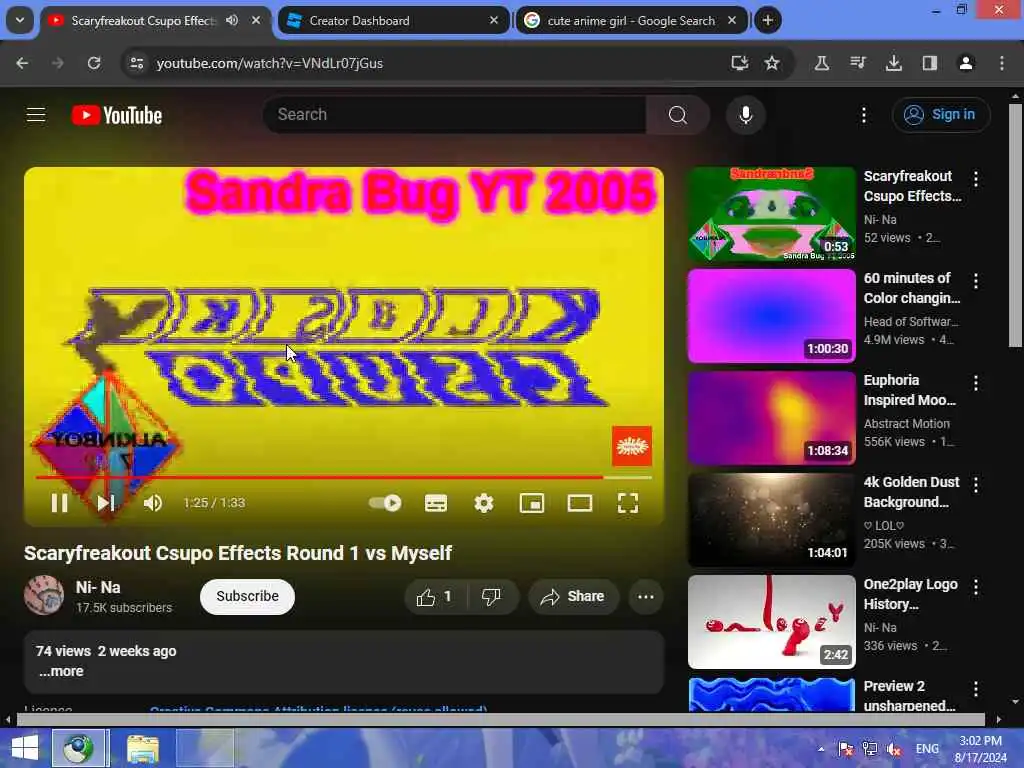Expand description with ...more
The width and height of the screenshot is (1024, 768).
pos(61,671)
